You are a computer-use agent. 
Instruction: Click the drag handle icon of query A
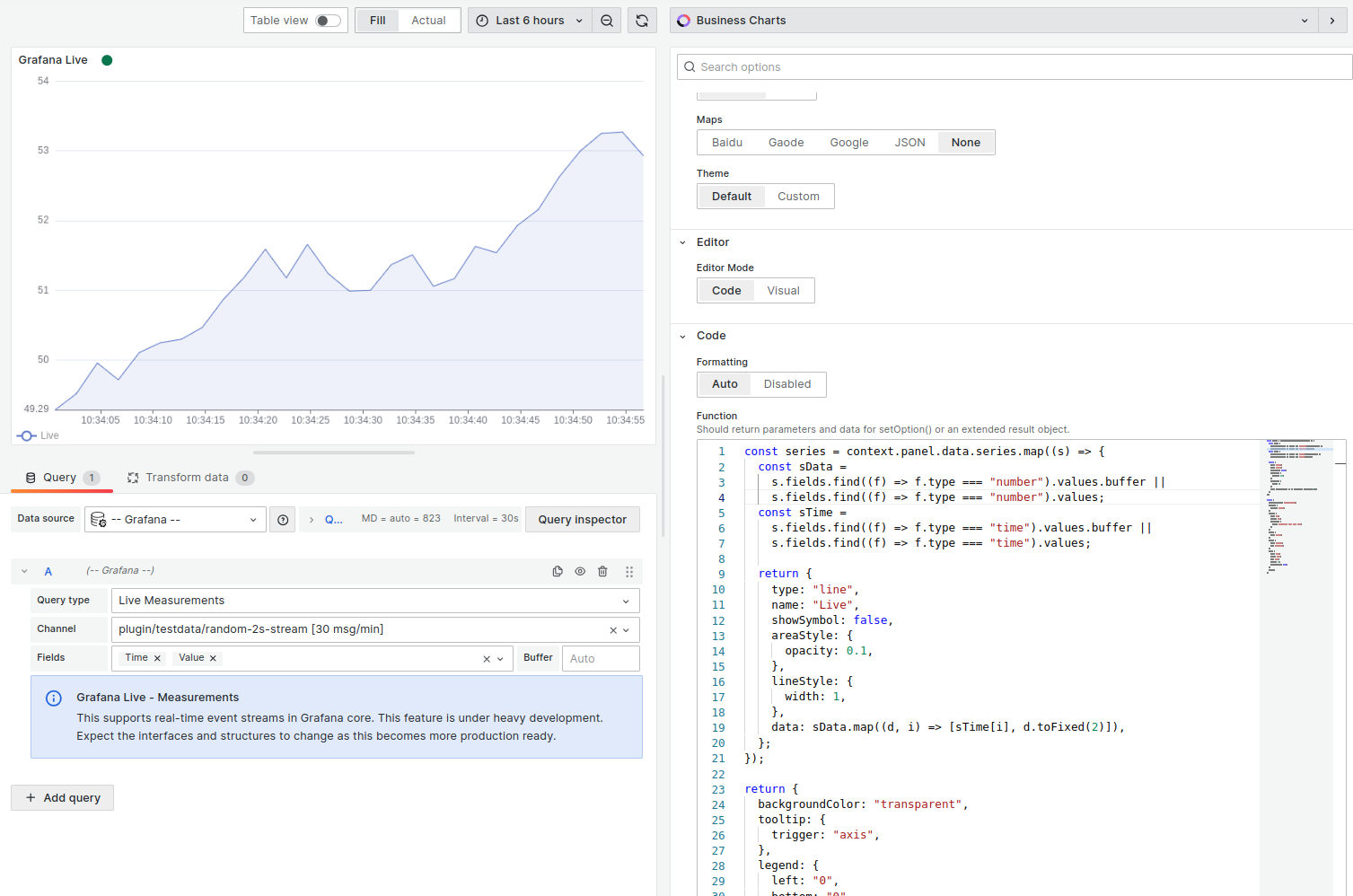click(x=629, y=571)
